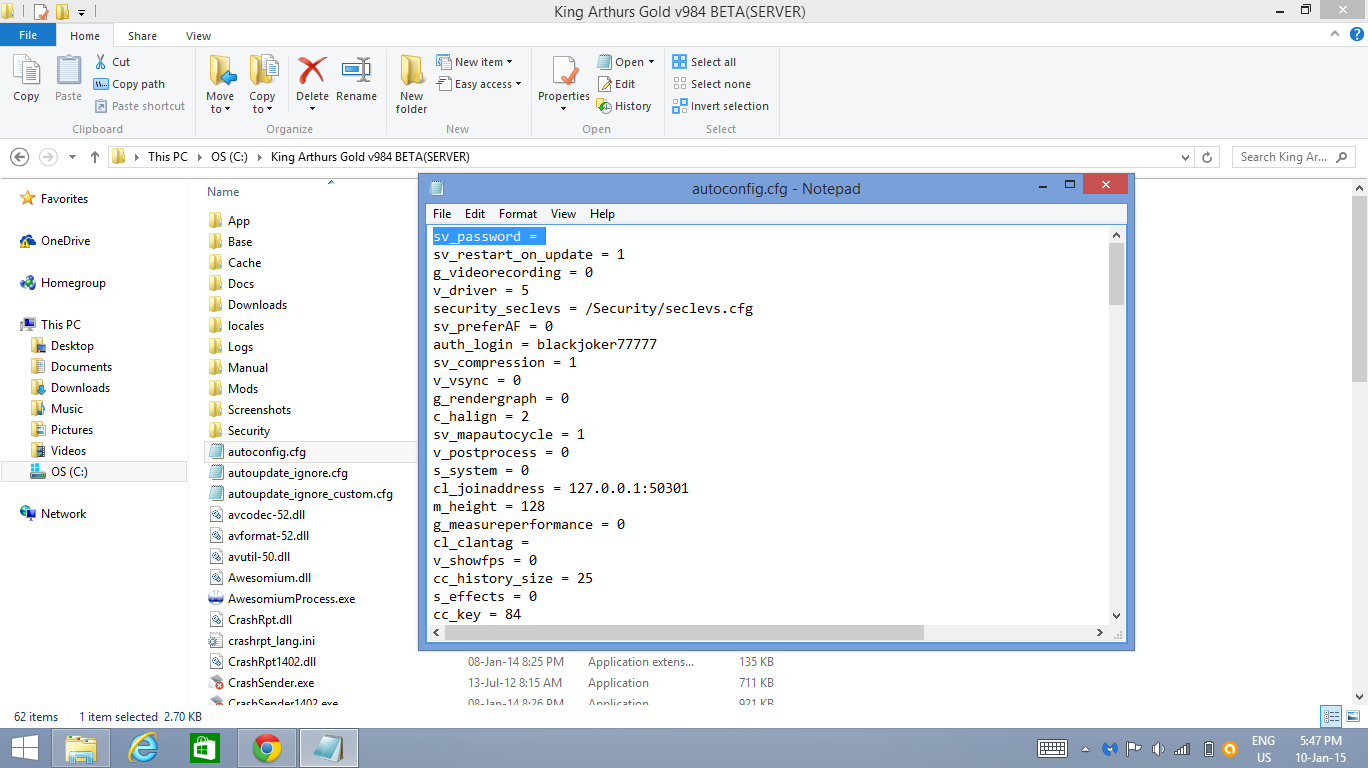Screen dimensions: 1368x768
Task: Open the on-screen keyboard tray icon
Action: coord(1052,748)
